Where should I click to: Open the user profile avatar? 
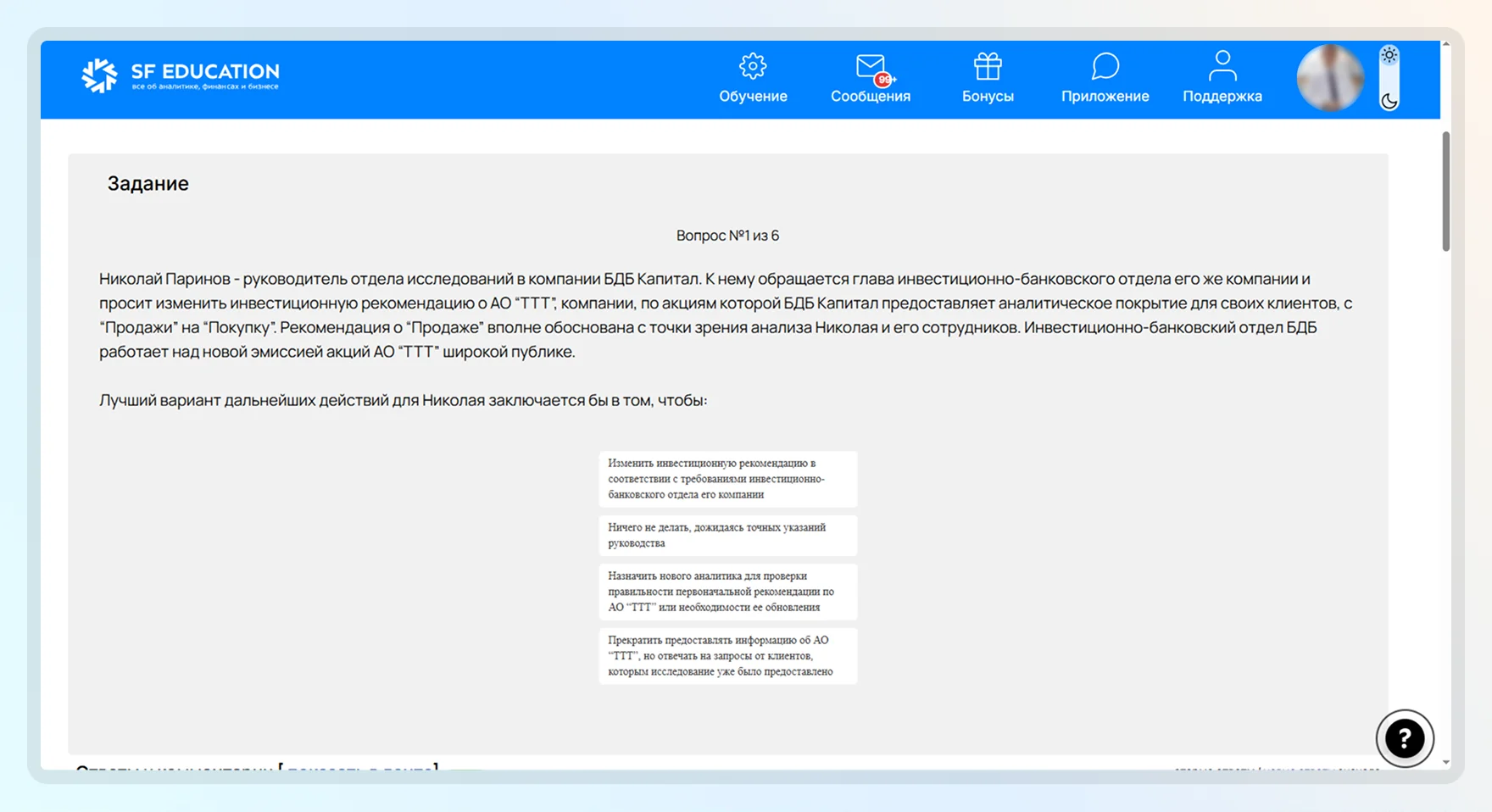click(x=1330, y=78)
